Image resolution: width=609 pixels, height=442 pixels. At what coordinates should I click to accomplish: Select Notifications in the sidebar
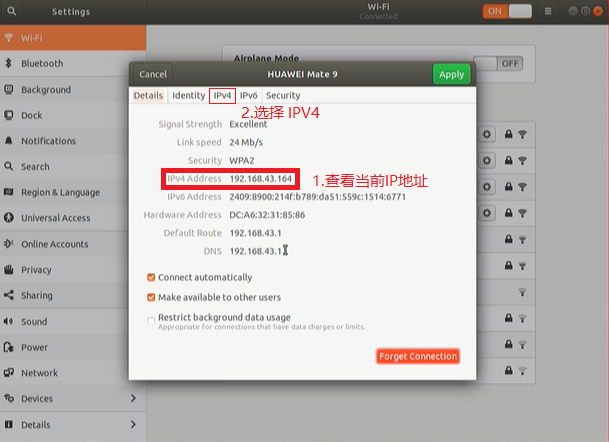click(48, 141)
